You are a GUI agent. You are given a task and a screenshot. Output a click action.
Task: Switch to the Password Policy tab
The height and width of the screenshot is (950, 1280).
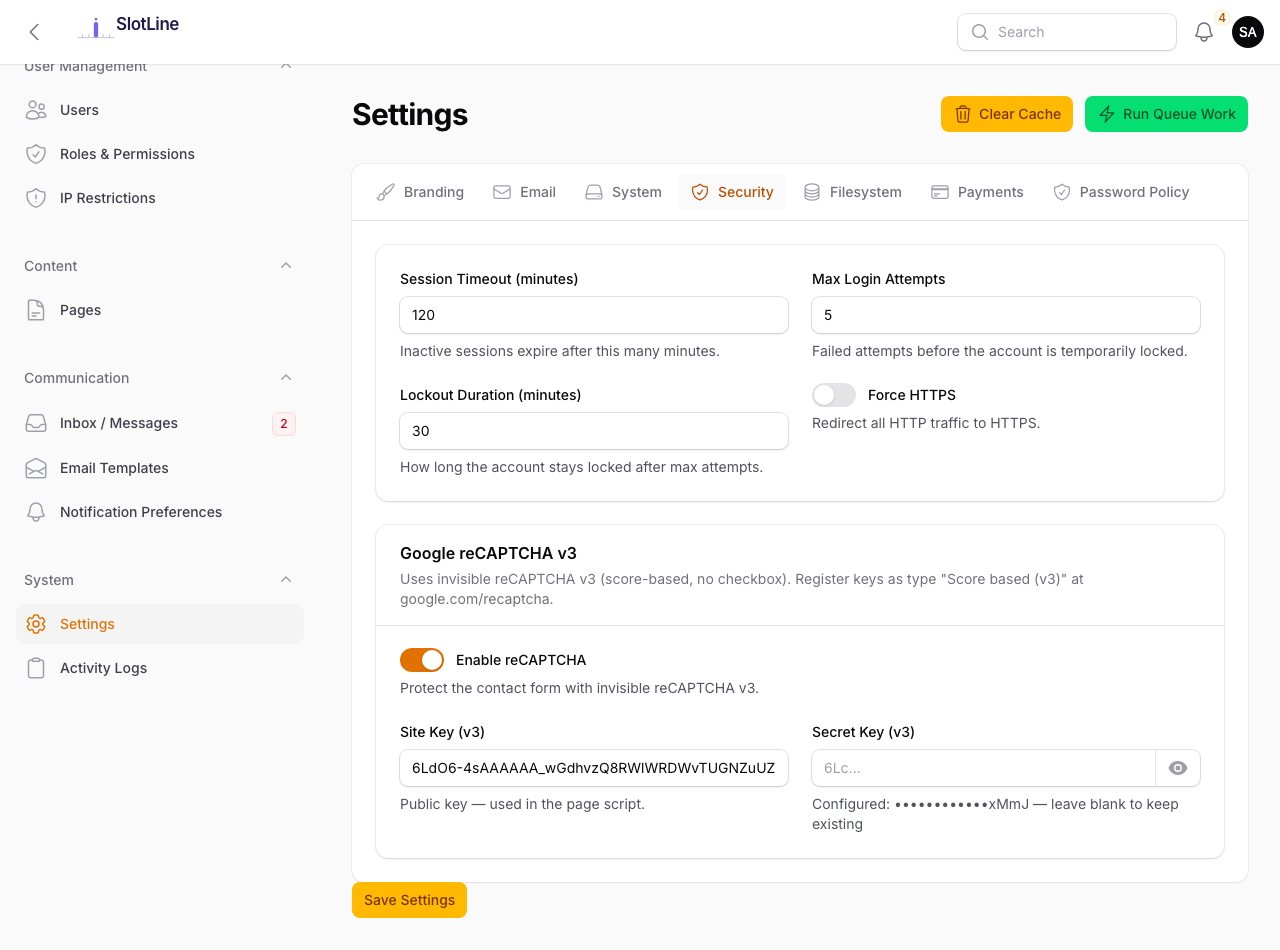[x=1121, y=192]
